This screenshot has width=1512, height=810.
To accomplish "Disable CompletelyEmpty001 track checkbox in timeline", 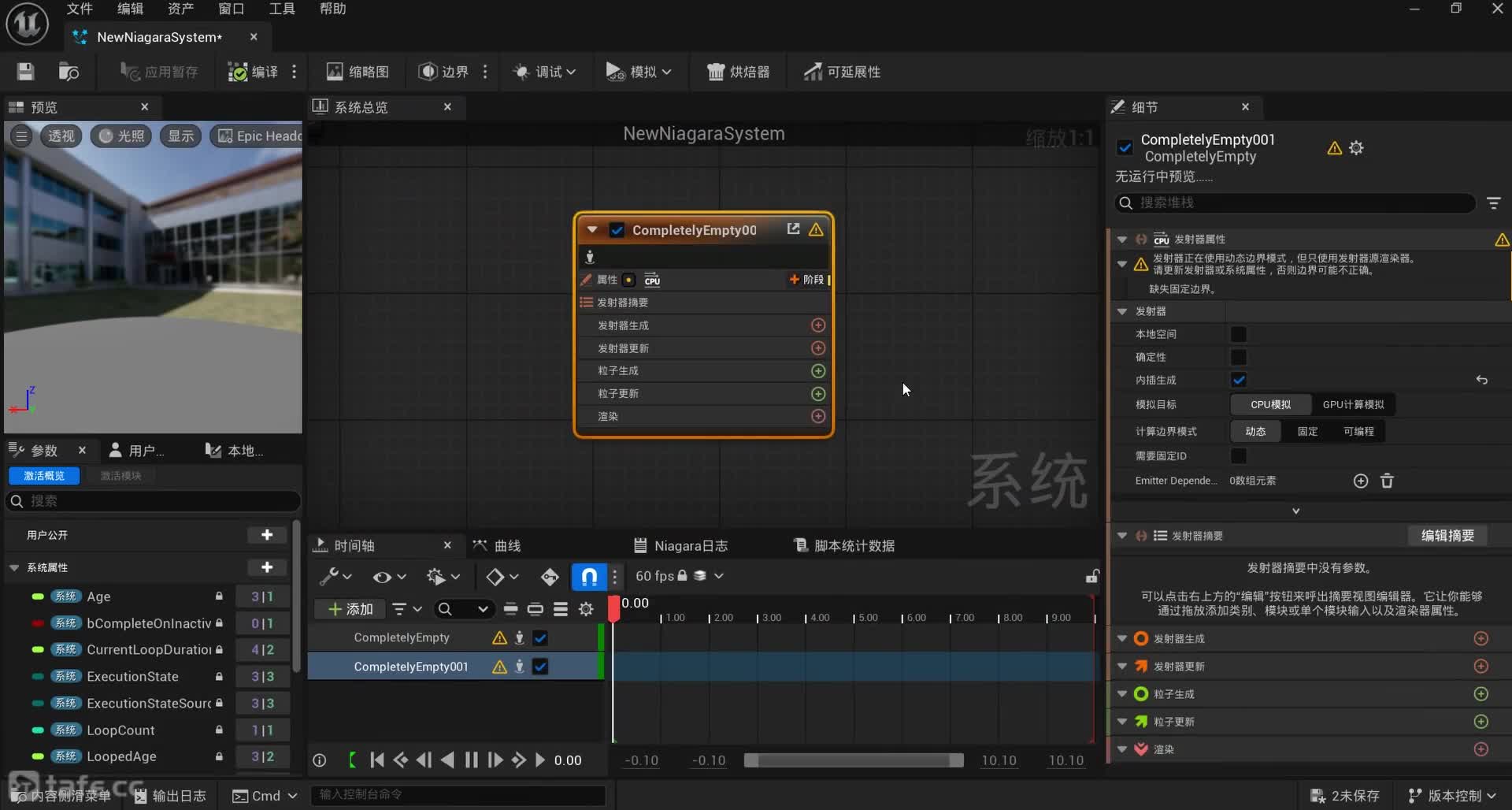I will 540,667.
